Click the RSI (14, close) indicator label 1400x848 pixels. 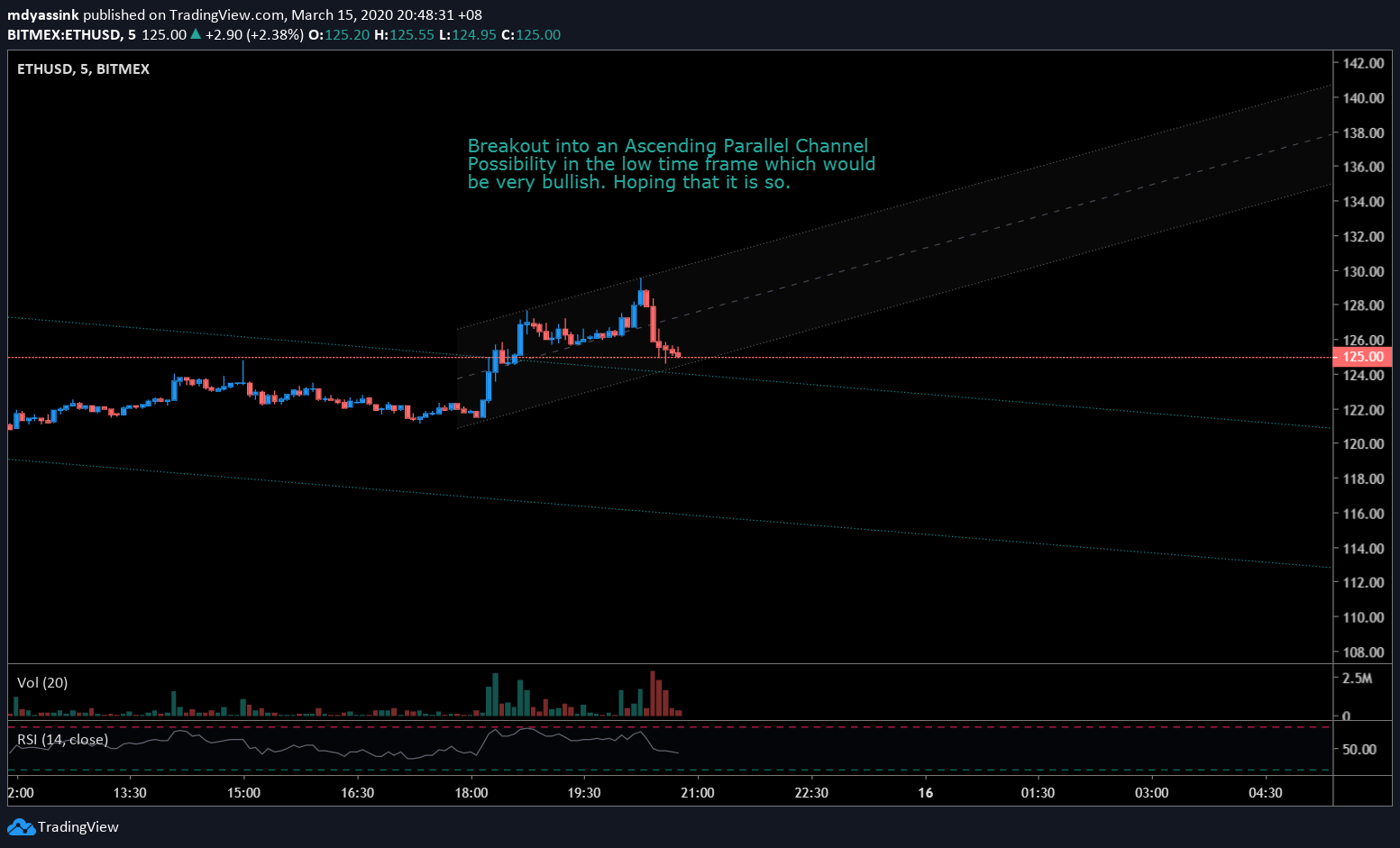click(62, 740)
